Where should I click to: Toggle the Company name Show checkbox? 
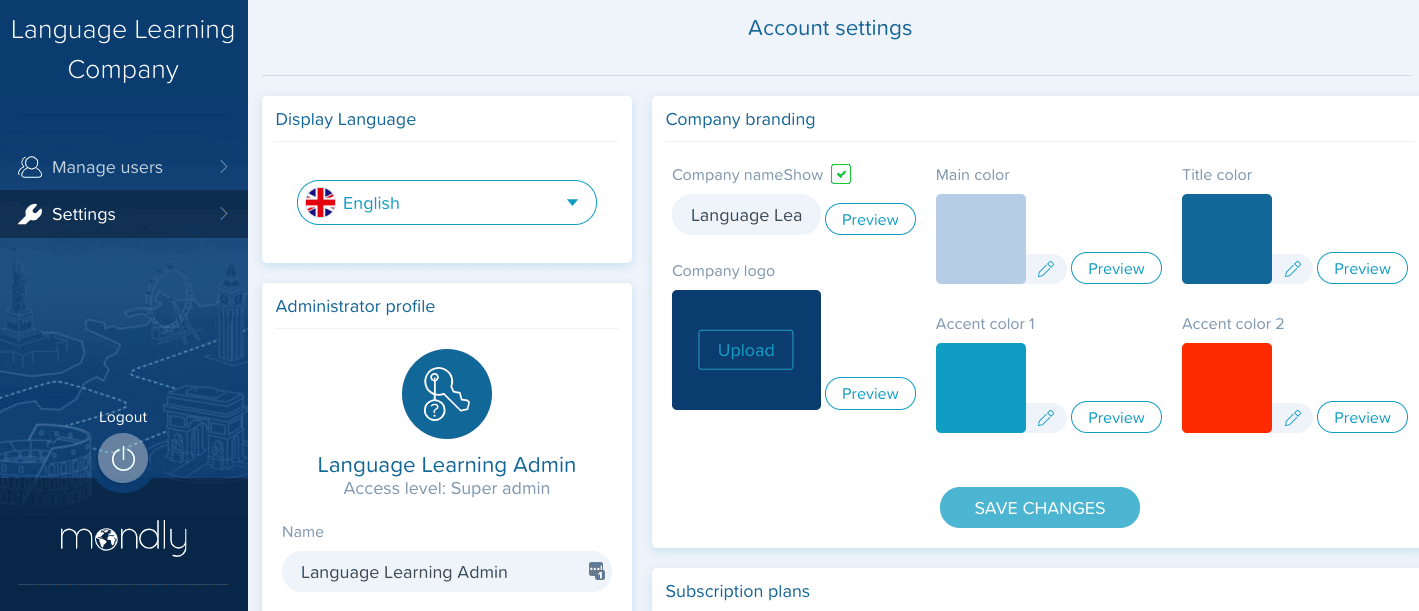pyautogui.click(x=842, y=174)
